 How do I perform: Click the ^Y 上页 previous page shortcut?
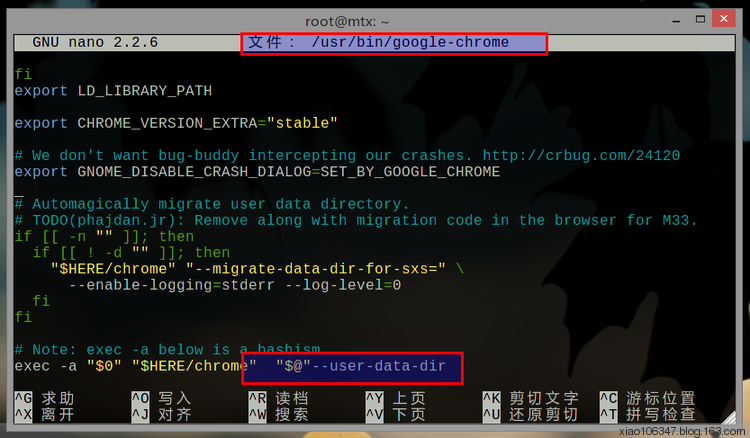click(396, 398)
